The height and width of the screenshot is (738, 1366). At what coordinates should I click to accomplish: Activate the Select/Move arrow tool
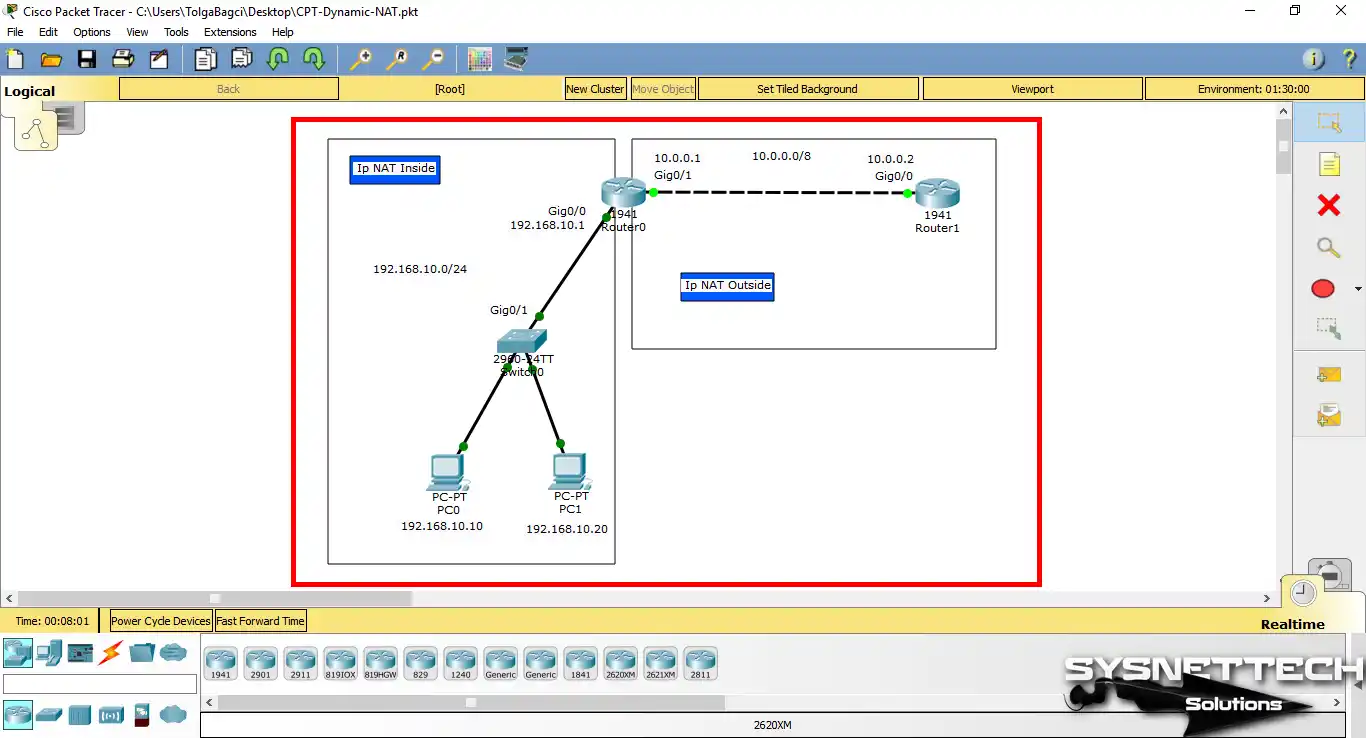[1330, 122]
